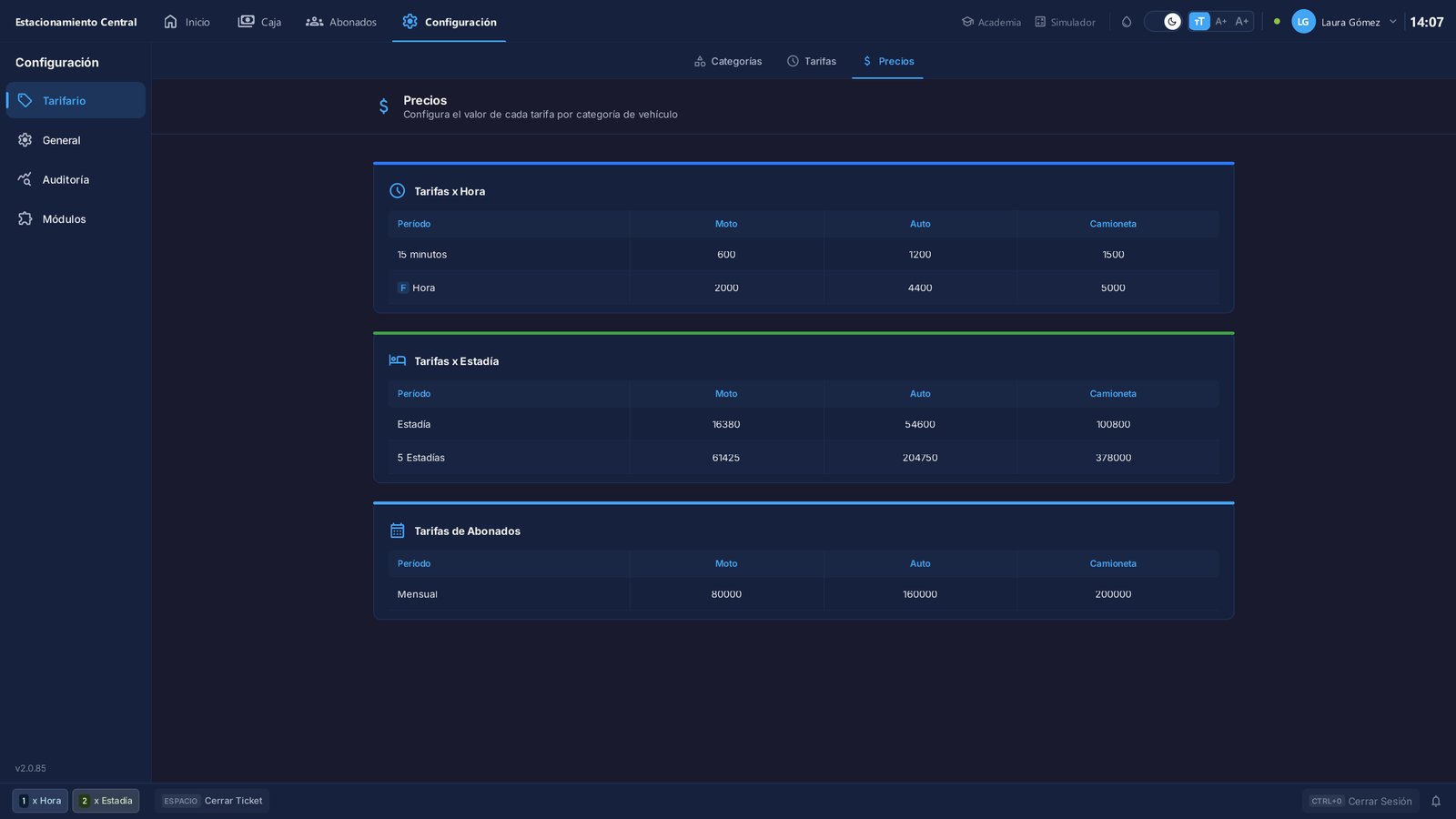
Task: Click Camioneta value 1500
Action: [x=1113, y=255]
